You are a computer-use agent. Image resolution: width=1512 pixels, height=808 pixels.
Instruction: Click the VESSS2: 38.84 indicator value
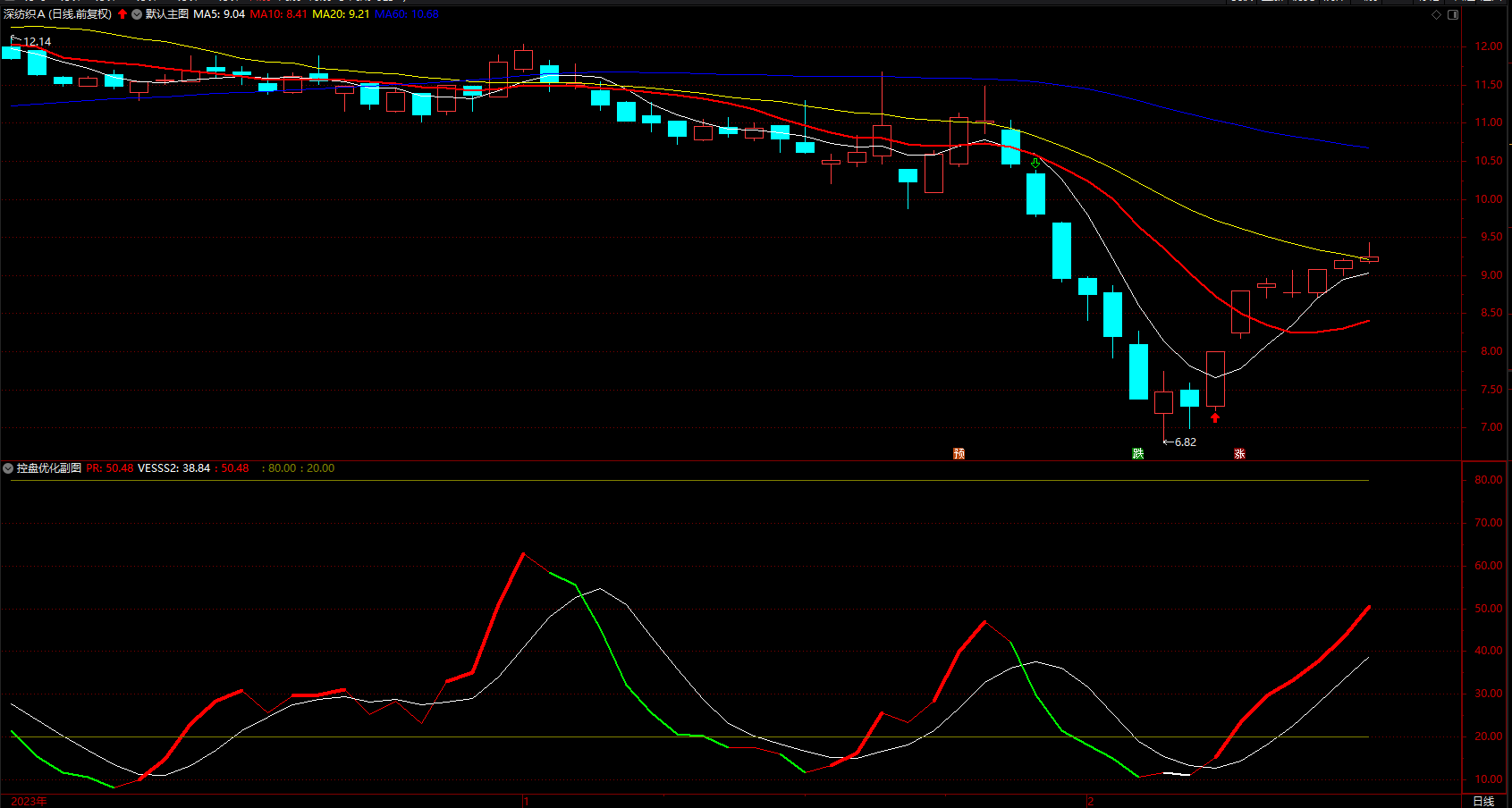point(174,468)
